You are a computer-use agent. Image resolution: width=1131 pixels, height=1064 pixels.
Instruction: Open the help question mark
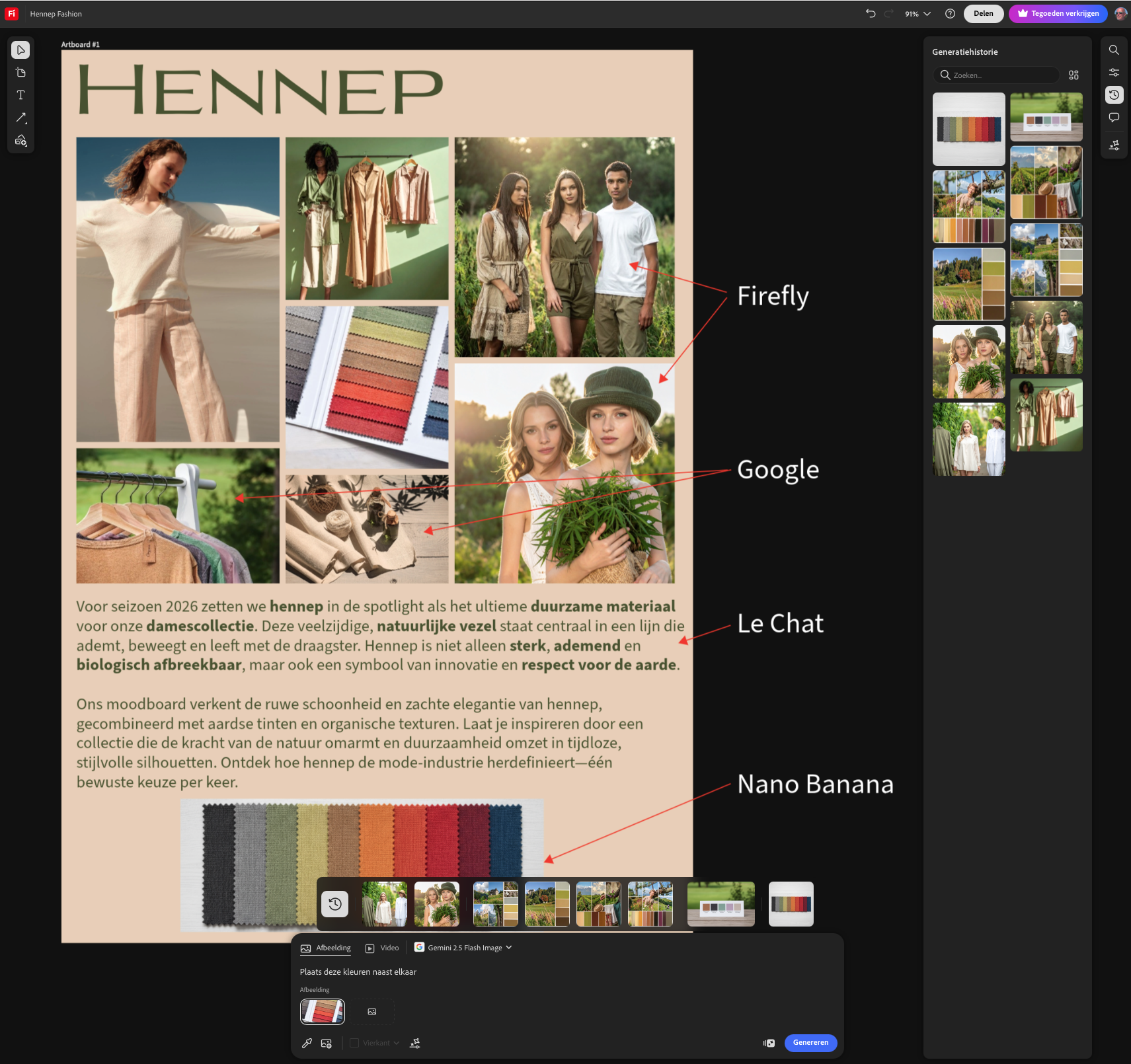pos(950,13)
